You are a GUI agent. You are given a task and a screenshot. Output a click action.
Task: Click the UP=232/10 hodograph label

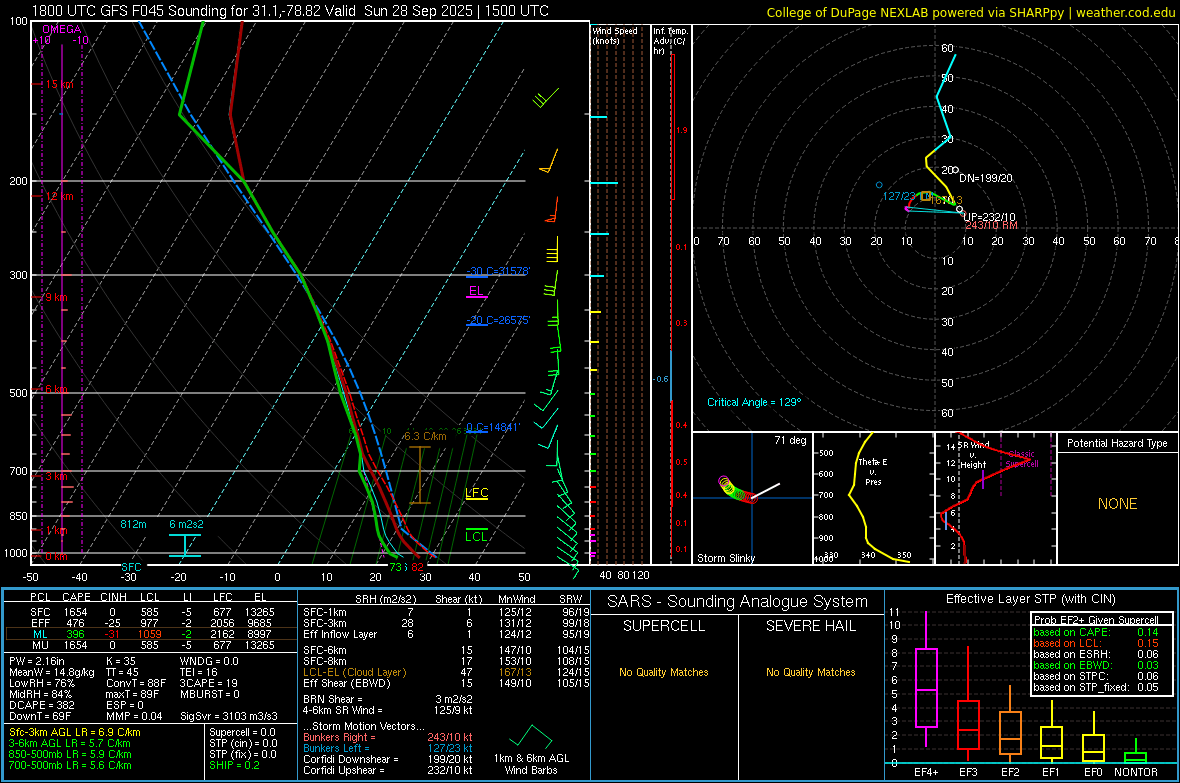990,218
